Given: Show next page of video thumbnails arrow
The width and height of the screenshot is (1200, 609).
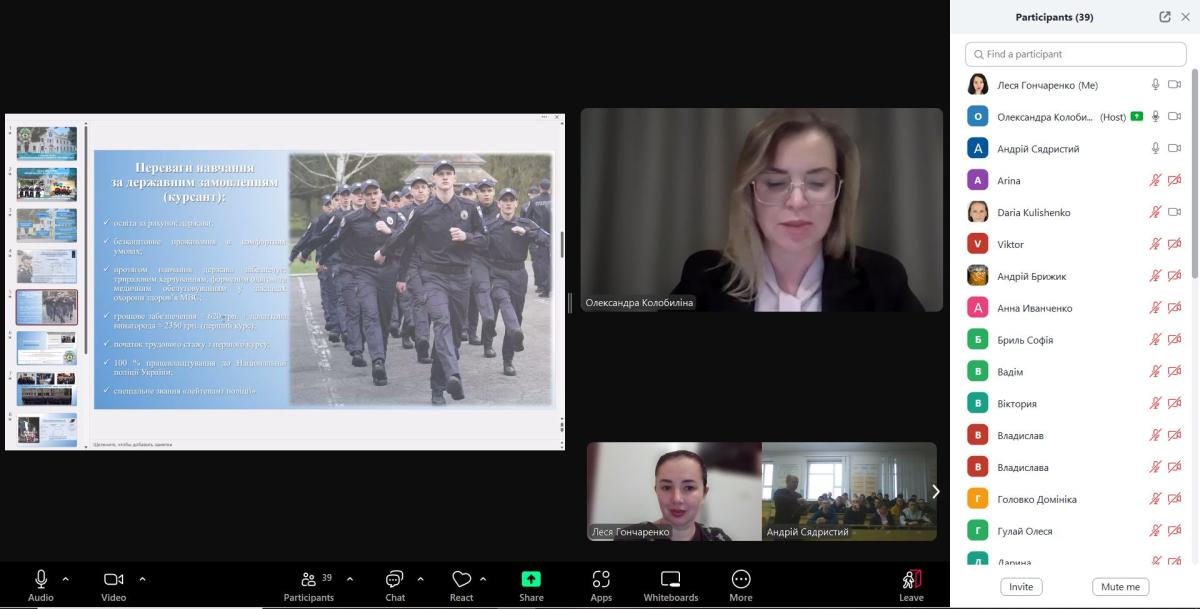Looking at the screenshot, I should click(x=936, y=491).
